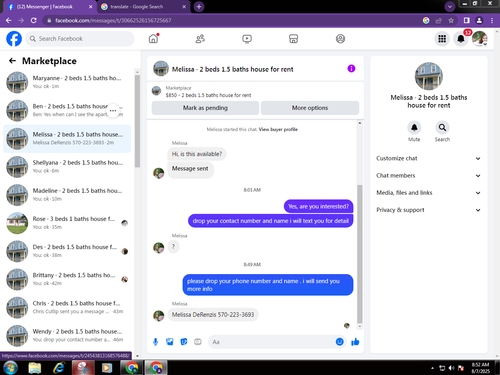
Task: Open Chris's conversation in the list
Action: point(67,307)
